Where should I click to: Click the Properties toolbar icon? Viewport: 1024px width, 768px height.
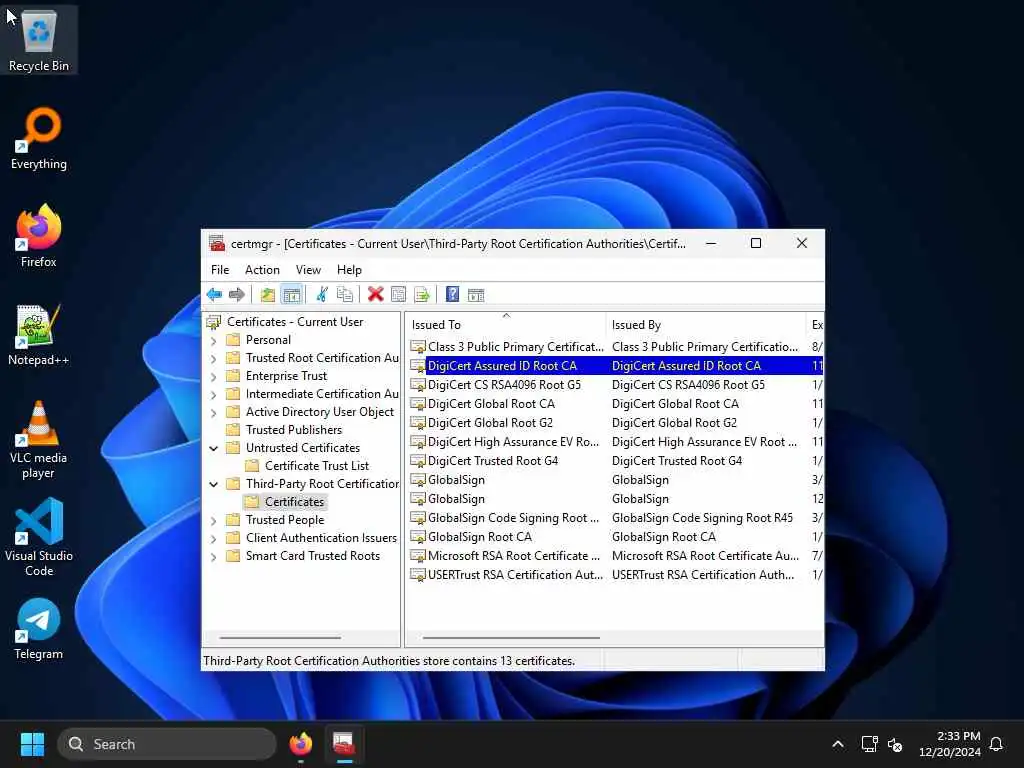398,295
